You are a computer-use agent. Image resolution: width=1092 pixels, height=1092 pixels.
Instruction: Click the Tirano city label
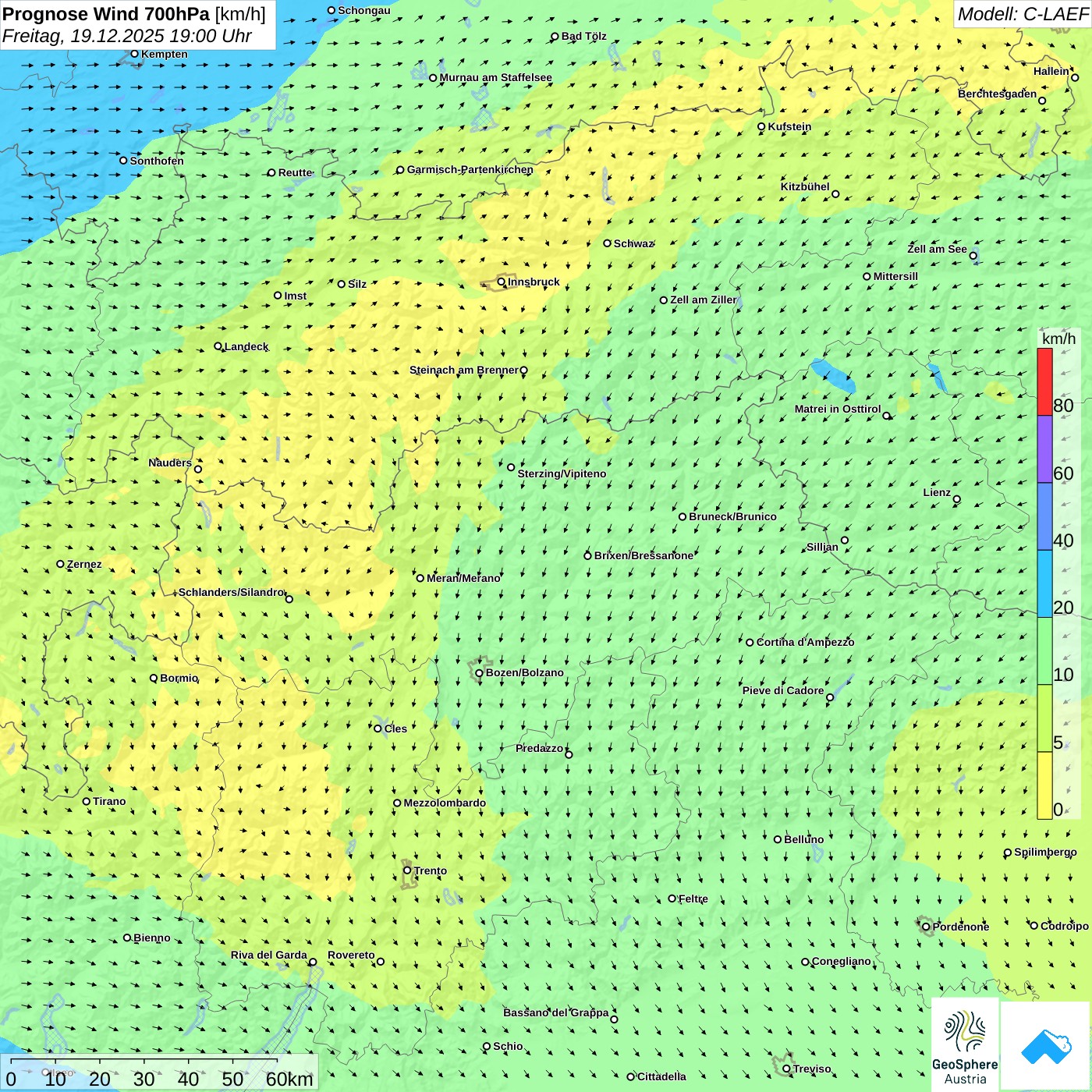109,801
